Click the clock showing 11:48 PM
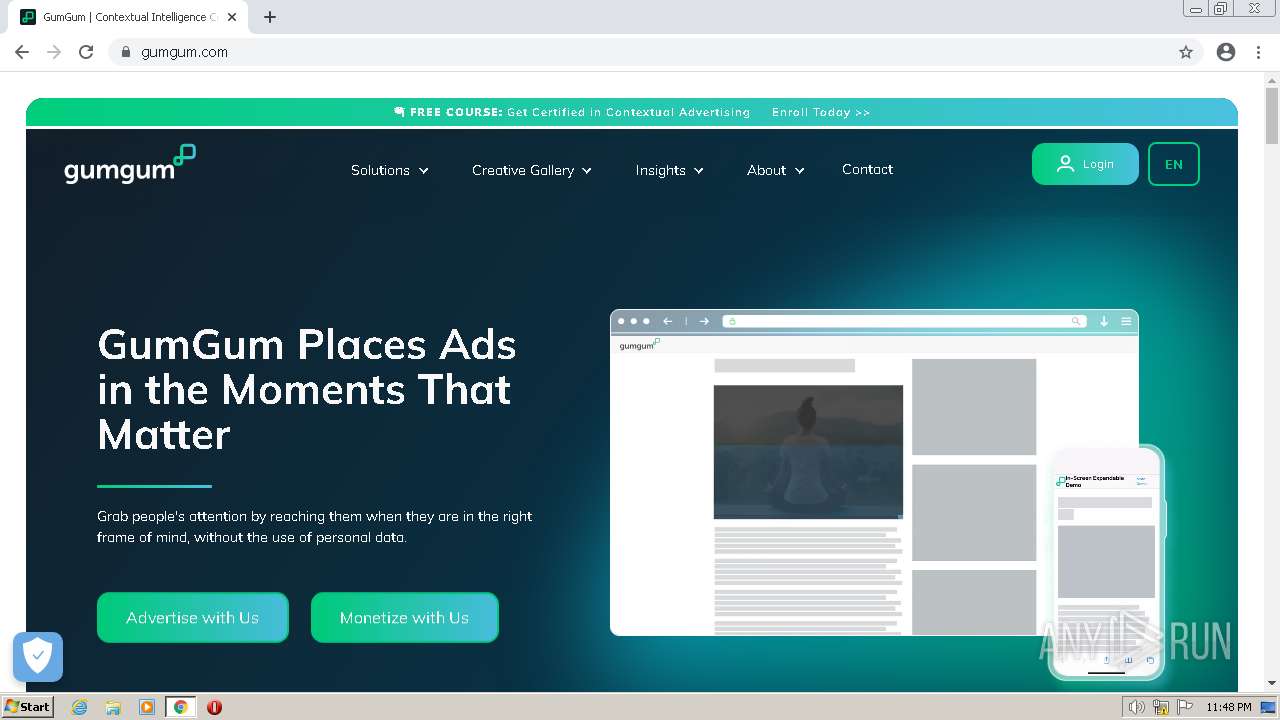 coord(1229,707)
